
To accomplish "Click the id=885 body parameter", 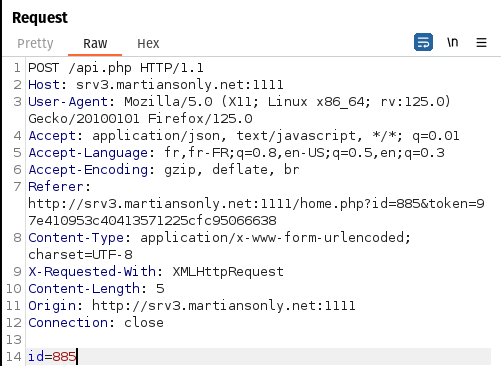I will click(x=52, y=357).
